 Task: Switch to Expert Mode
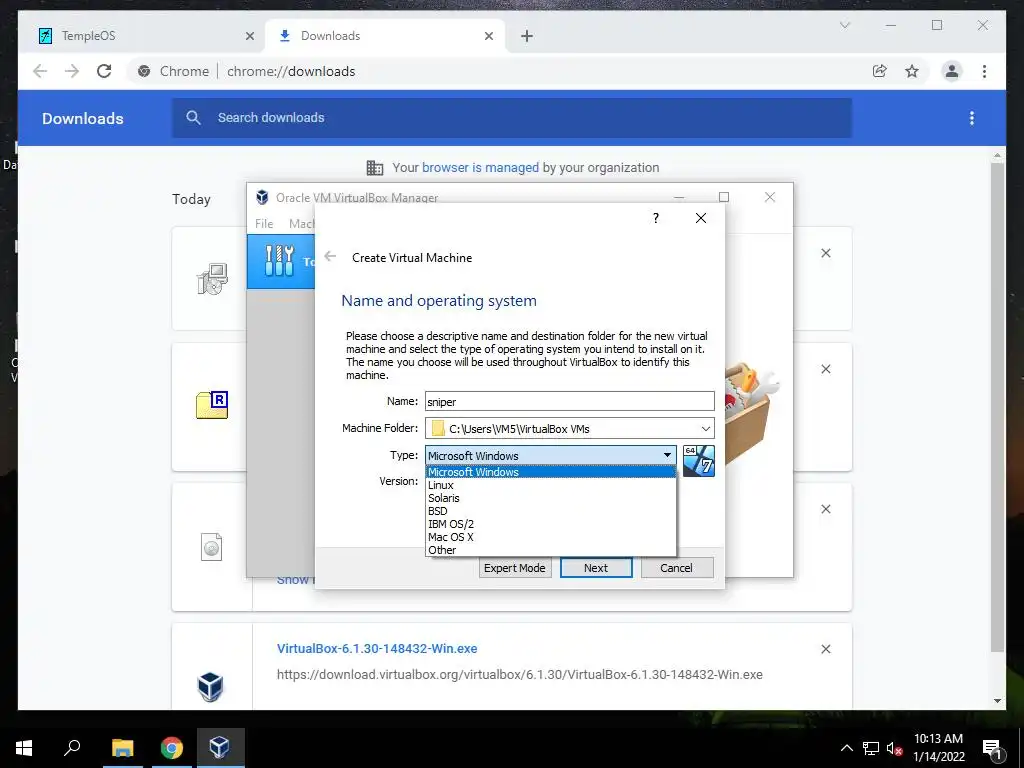(515, 568)
